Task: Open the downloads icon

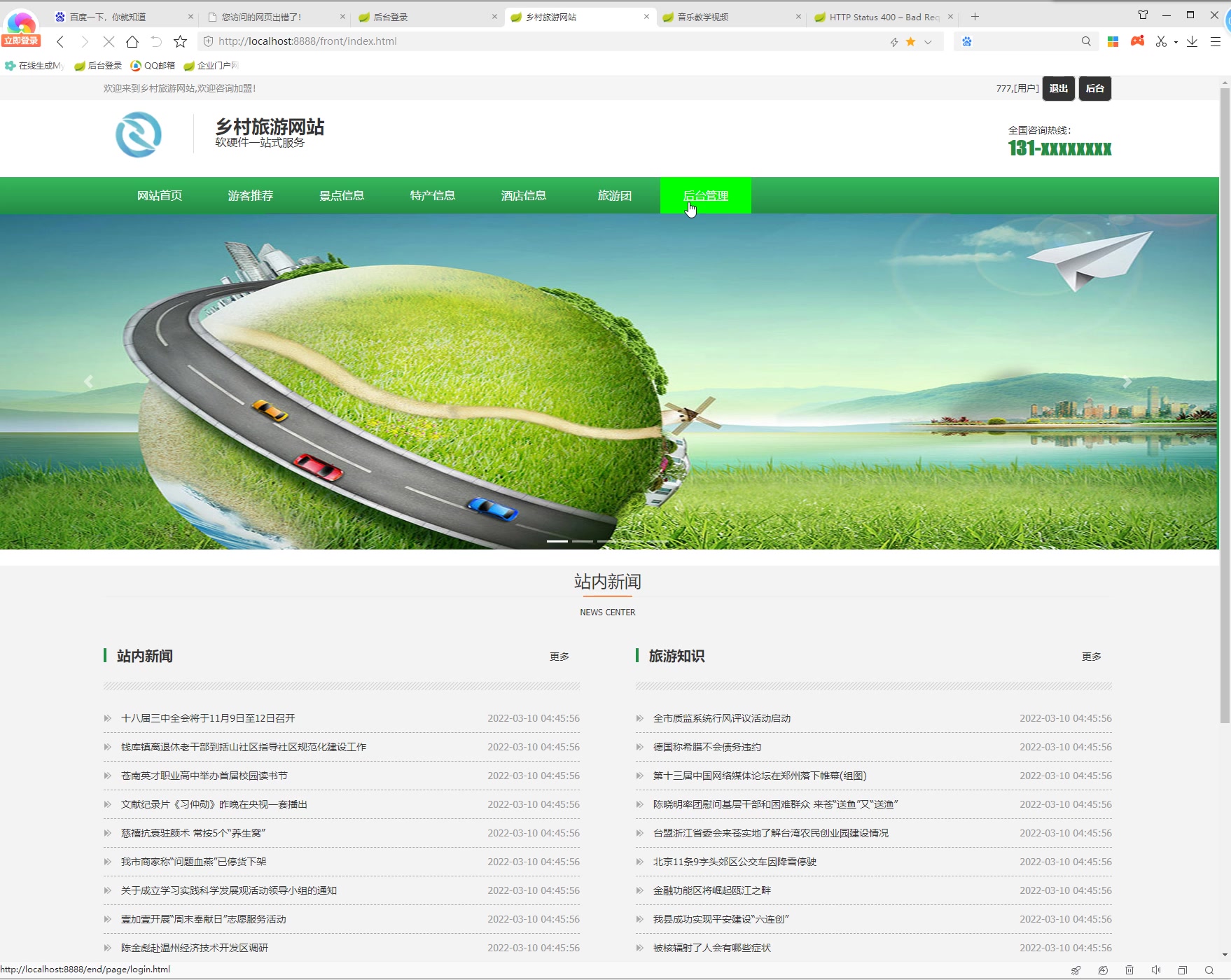Action: click(x=1192, y=41)
